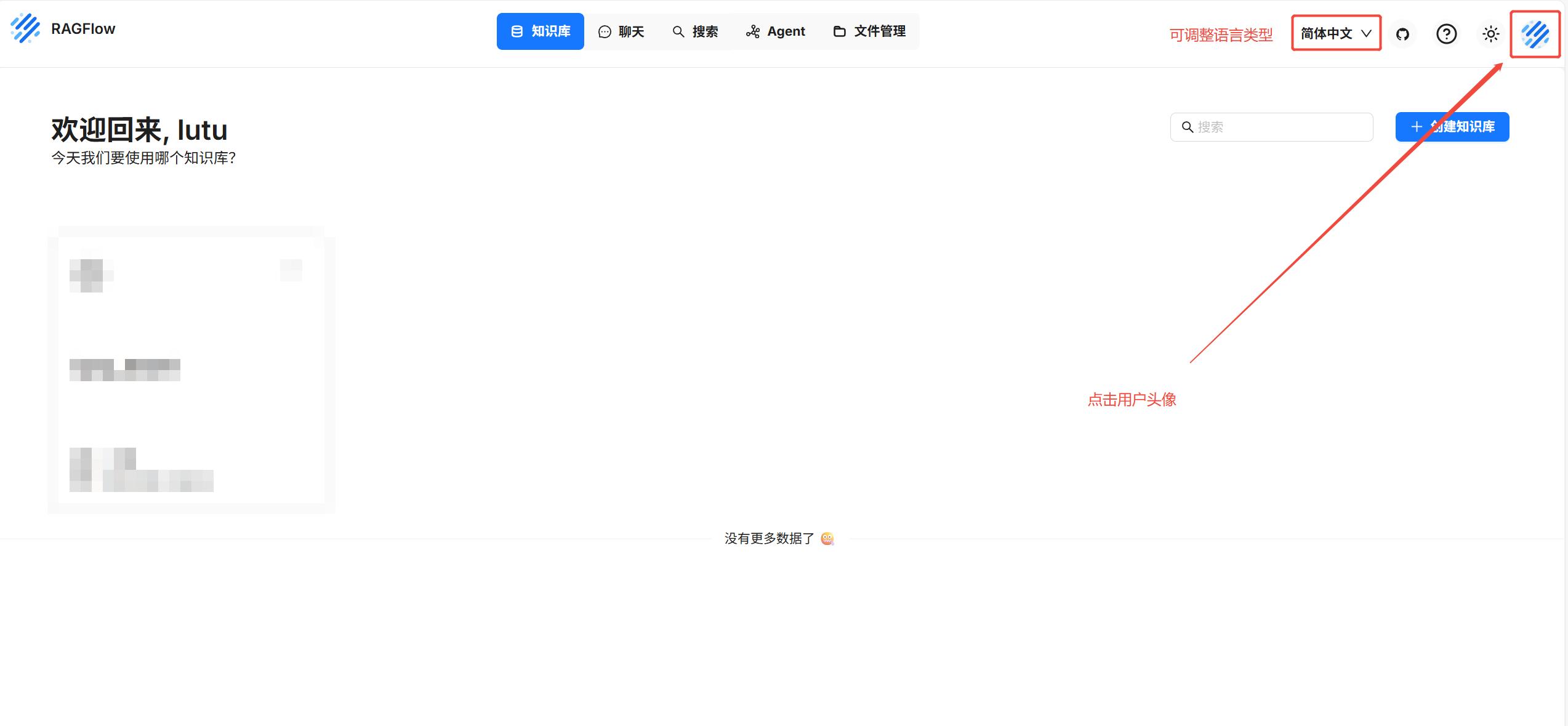Click the RAGFlow logo icon
Screen dimensions: 1568x726
[25, 28]
